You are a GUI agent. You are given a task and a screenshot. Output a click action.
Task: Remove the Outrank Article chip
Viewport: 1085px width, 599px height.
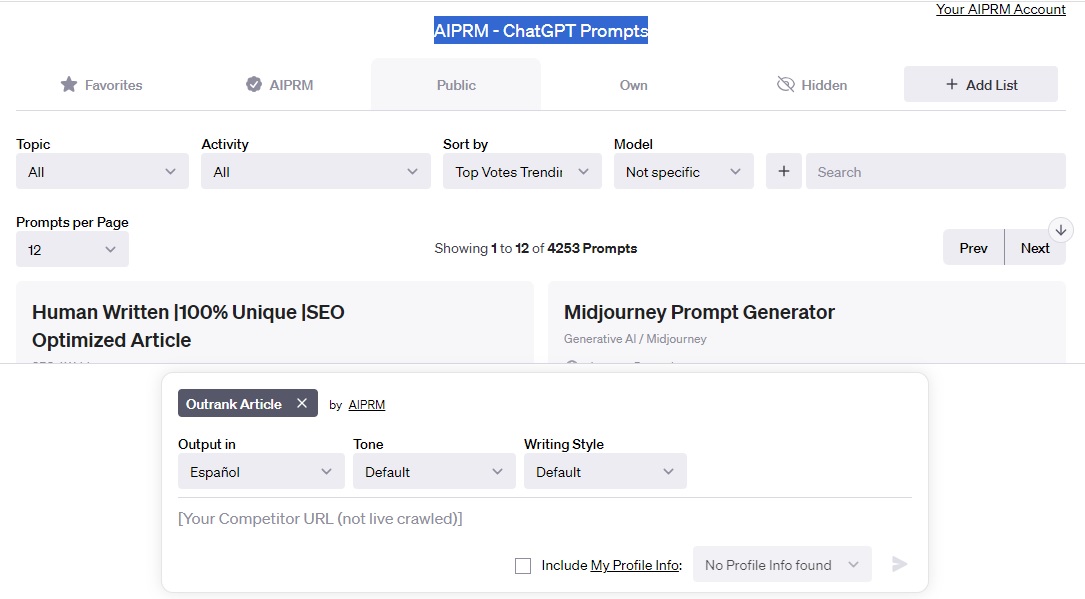click(302, 403)
